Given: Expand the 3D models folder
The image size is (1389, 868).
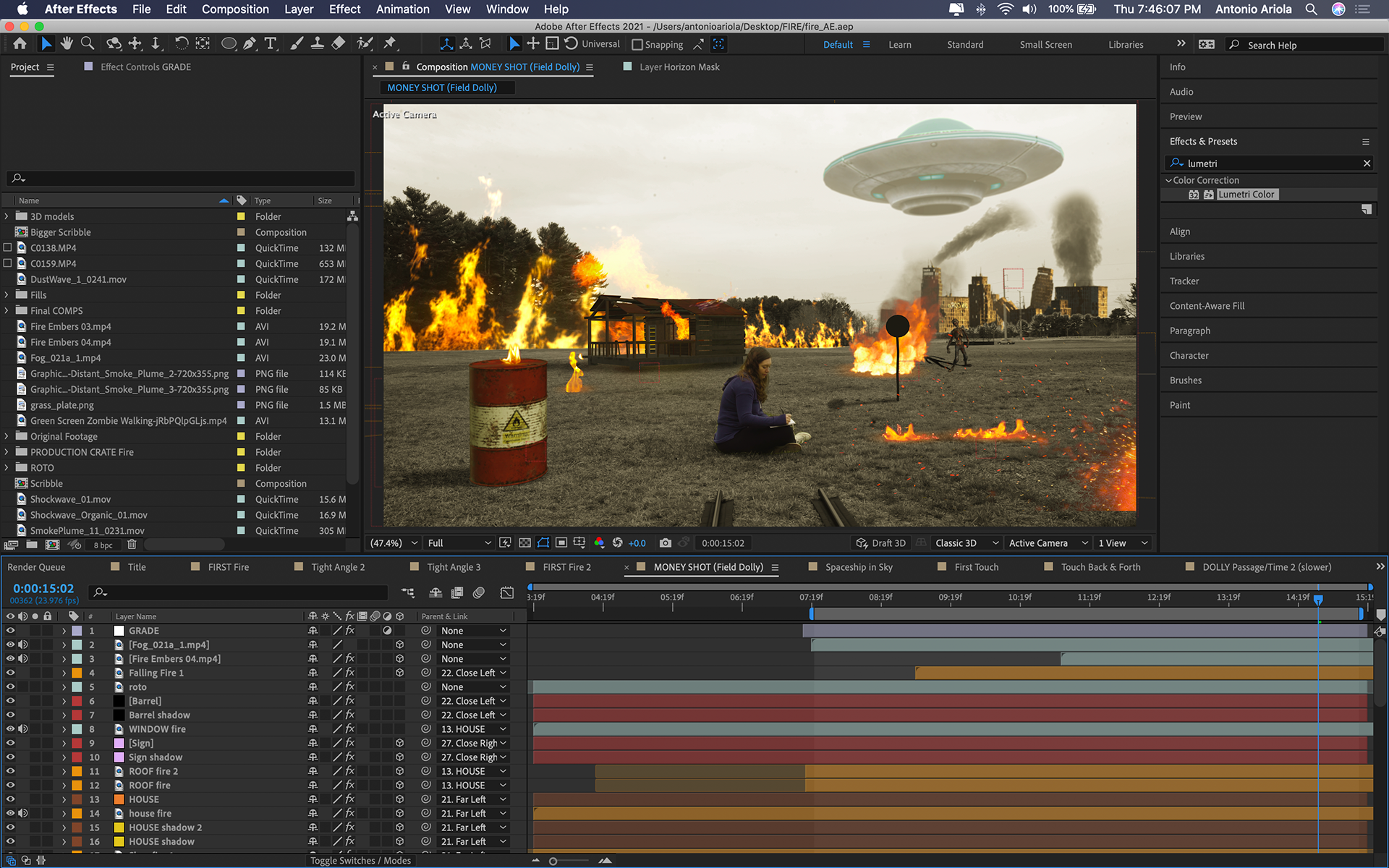Looking at the screenshot, I should (x=7, y=216).
